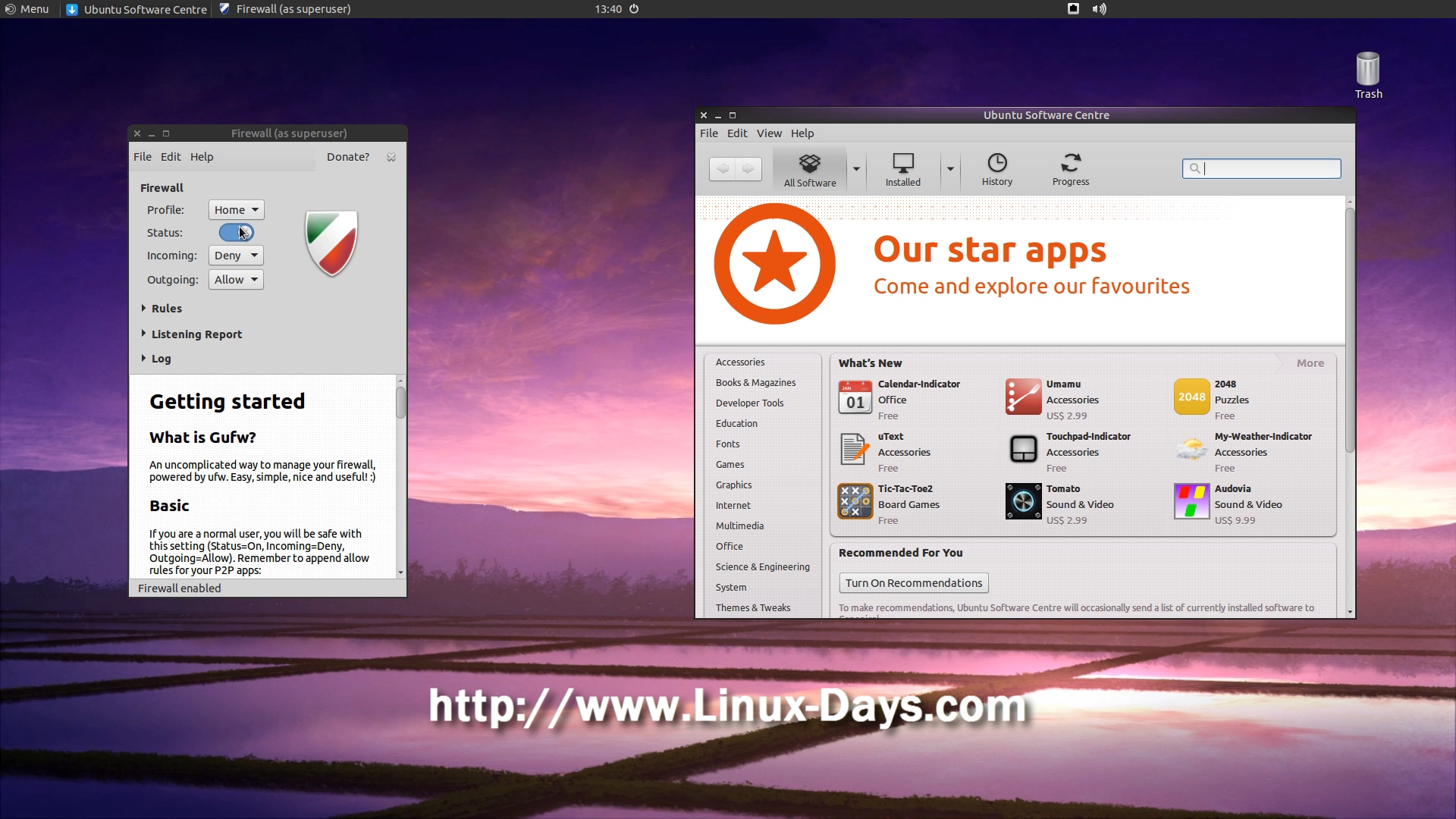Viewport: 1456px width, 819px height.
Task: Open Touchpad-Indicator app icon
Action: [x=1023, y=450]
